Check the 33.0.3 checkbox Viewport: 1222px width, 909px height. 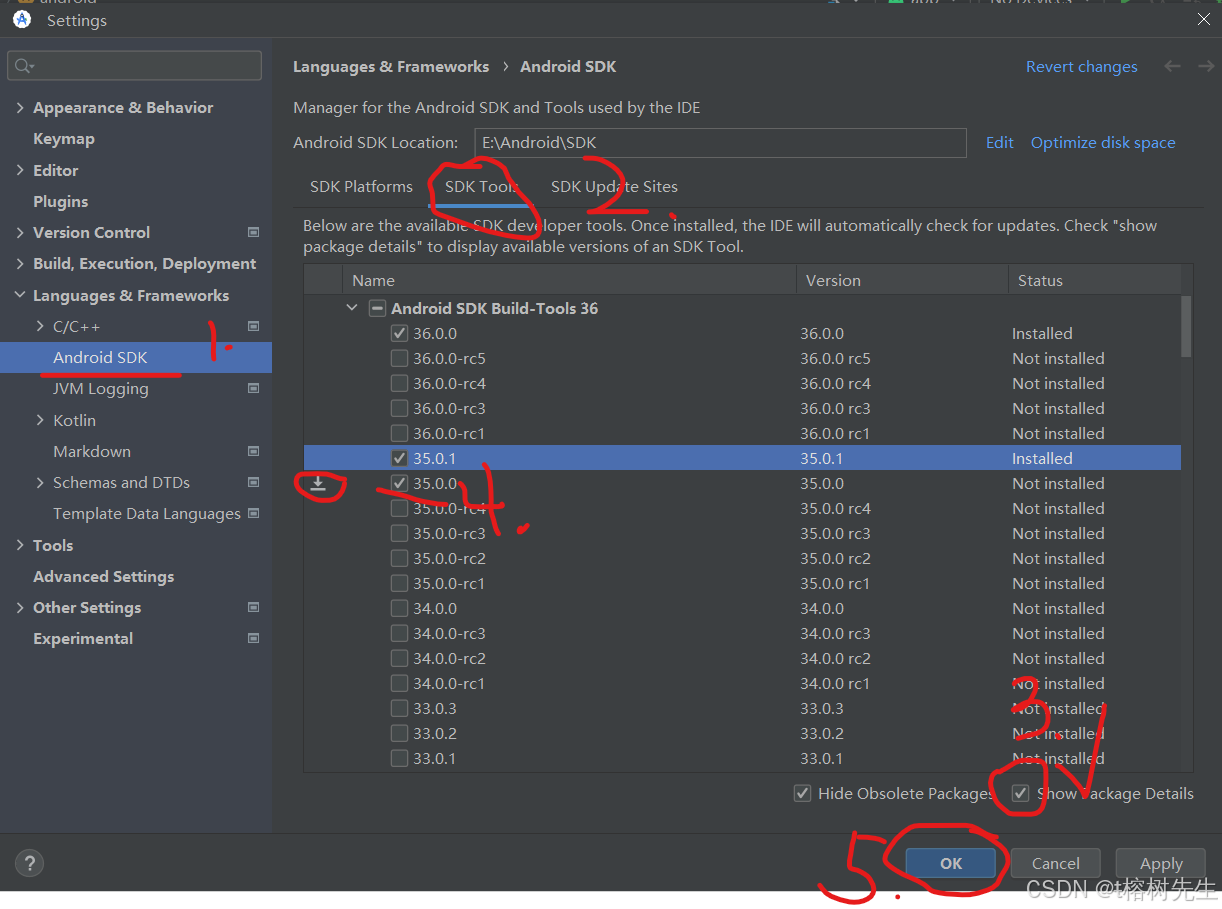pyautogui.click(x=399, y=708)
